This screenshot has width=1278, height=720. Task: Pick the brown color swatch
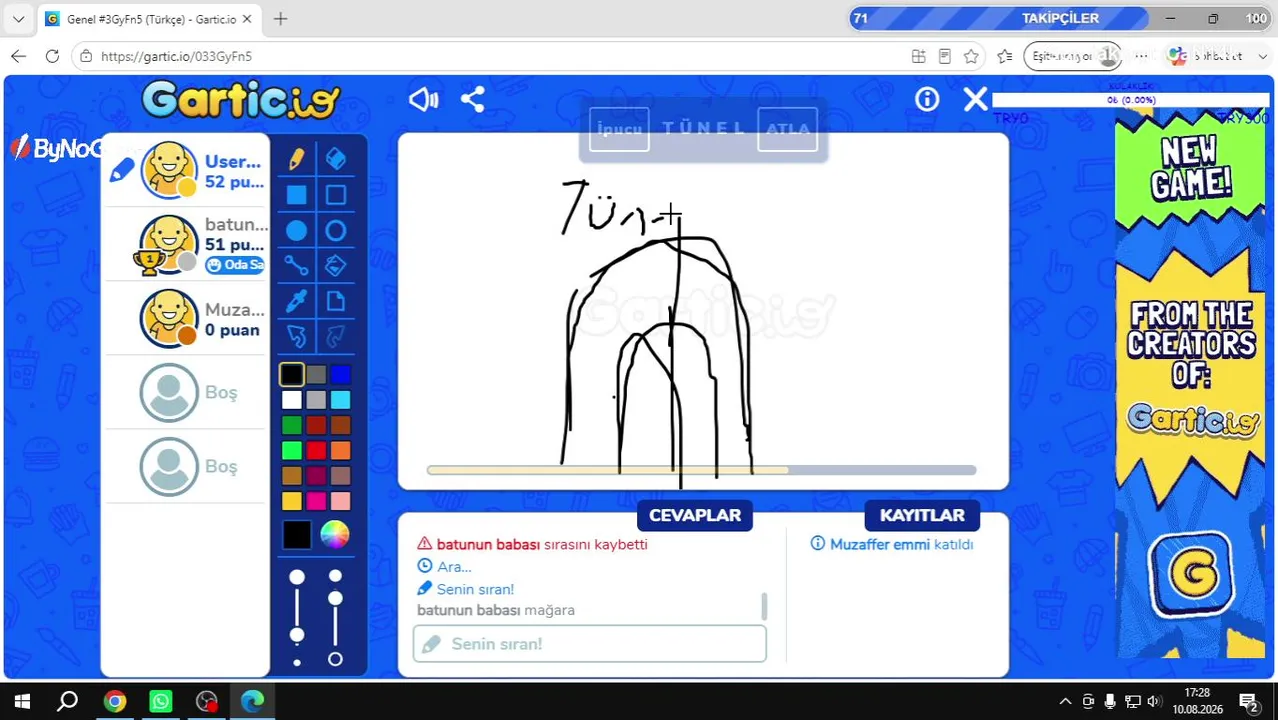[x=341, y=425]
